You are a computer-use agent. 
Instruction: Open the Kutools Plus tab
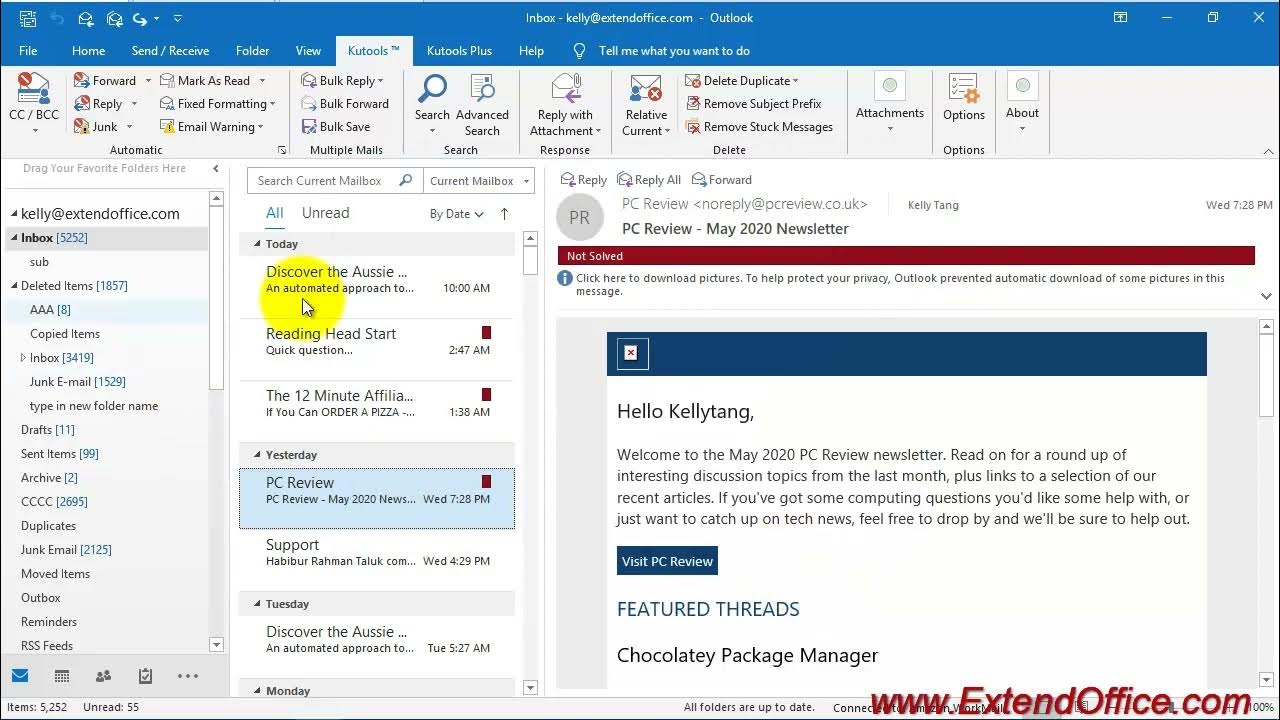click(x=459, y=51)
